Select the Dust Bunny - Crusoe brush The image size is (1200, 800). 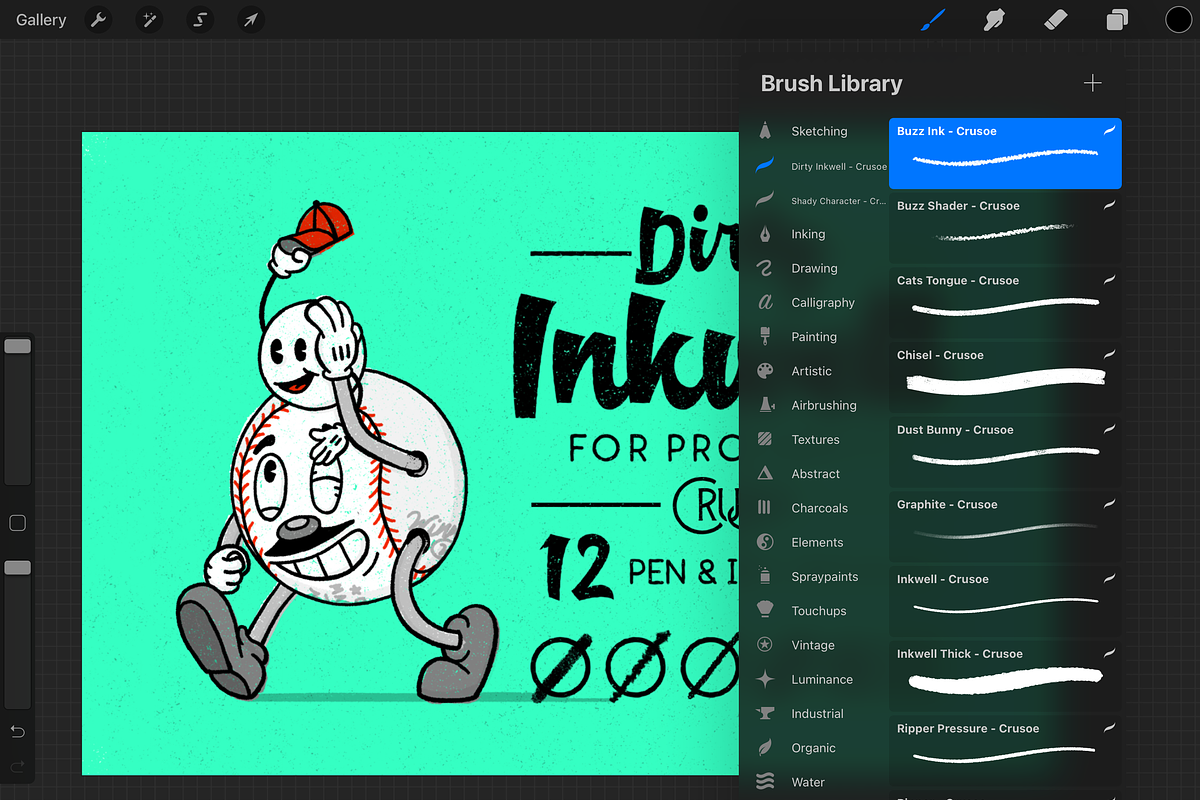point(1005,452)
